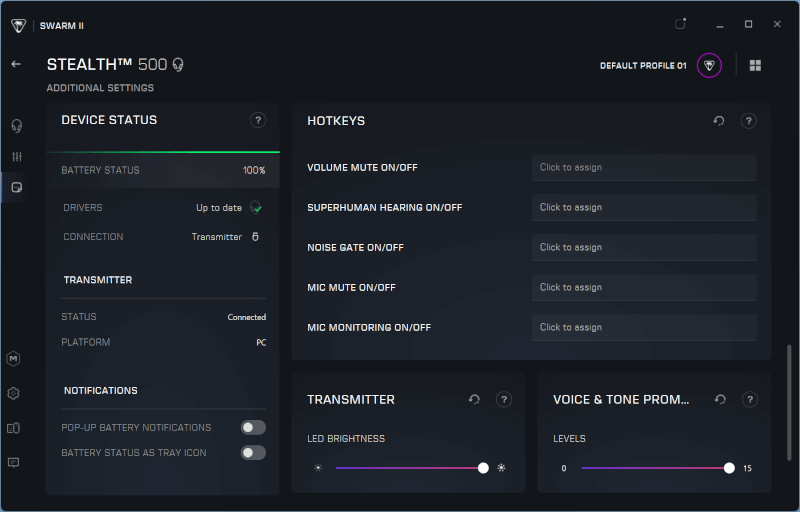
Task: Open Transmitter help icon
Action: point(504,399)
